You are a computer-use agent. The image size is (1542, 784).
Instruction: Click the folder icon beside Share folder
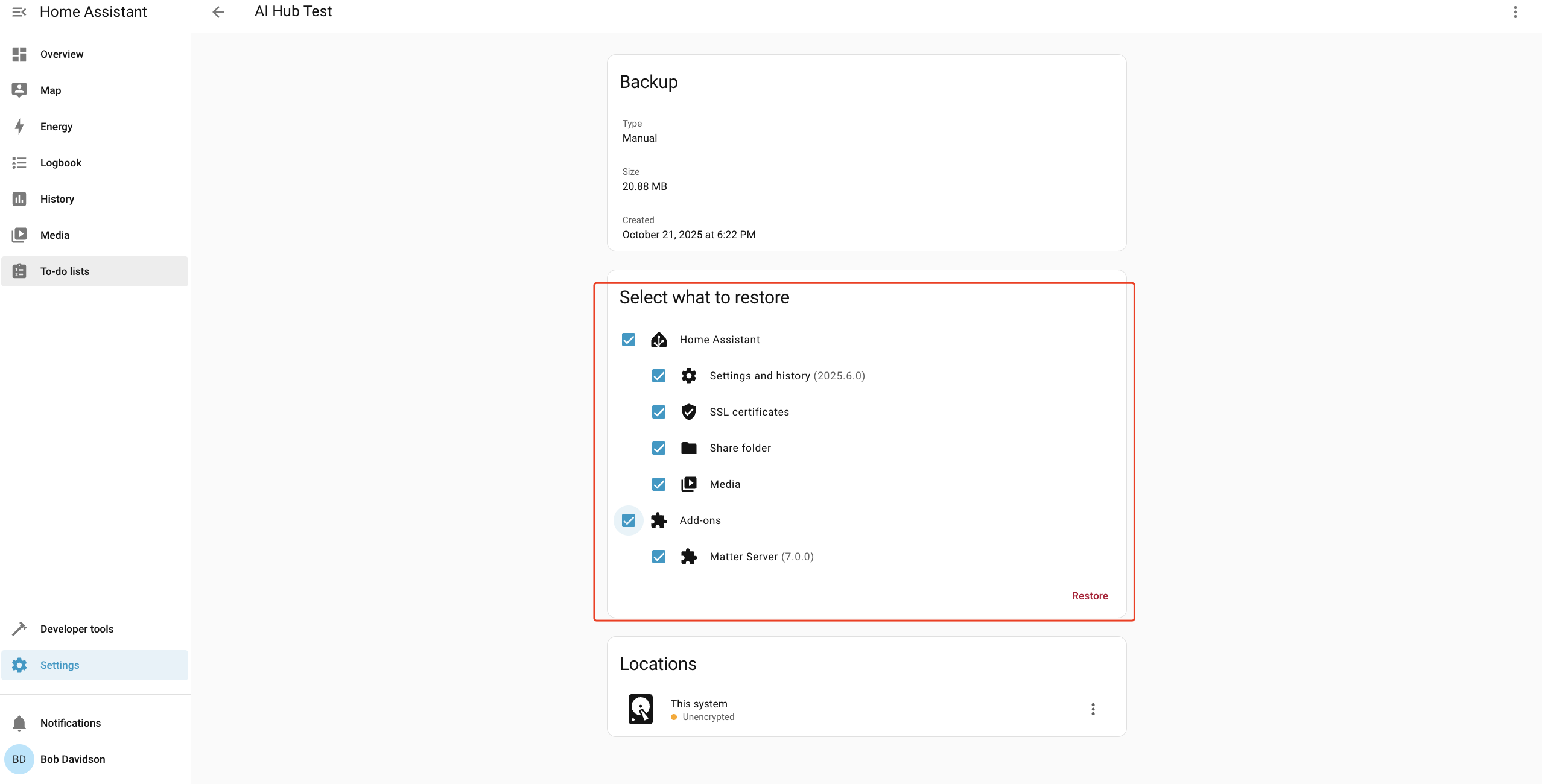pos(689,448)
